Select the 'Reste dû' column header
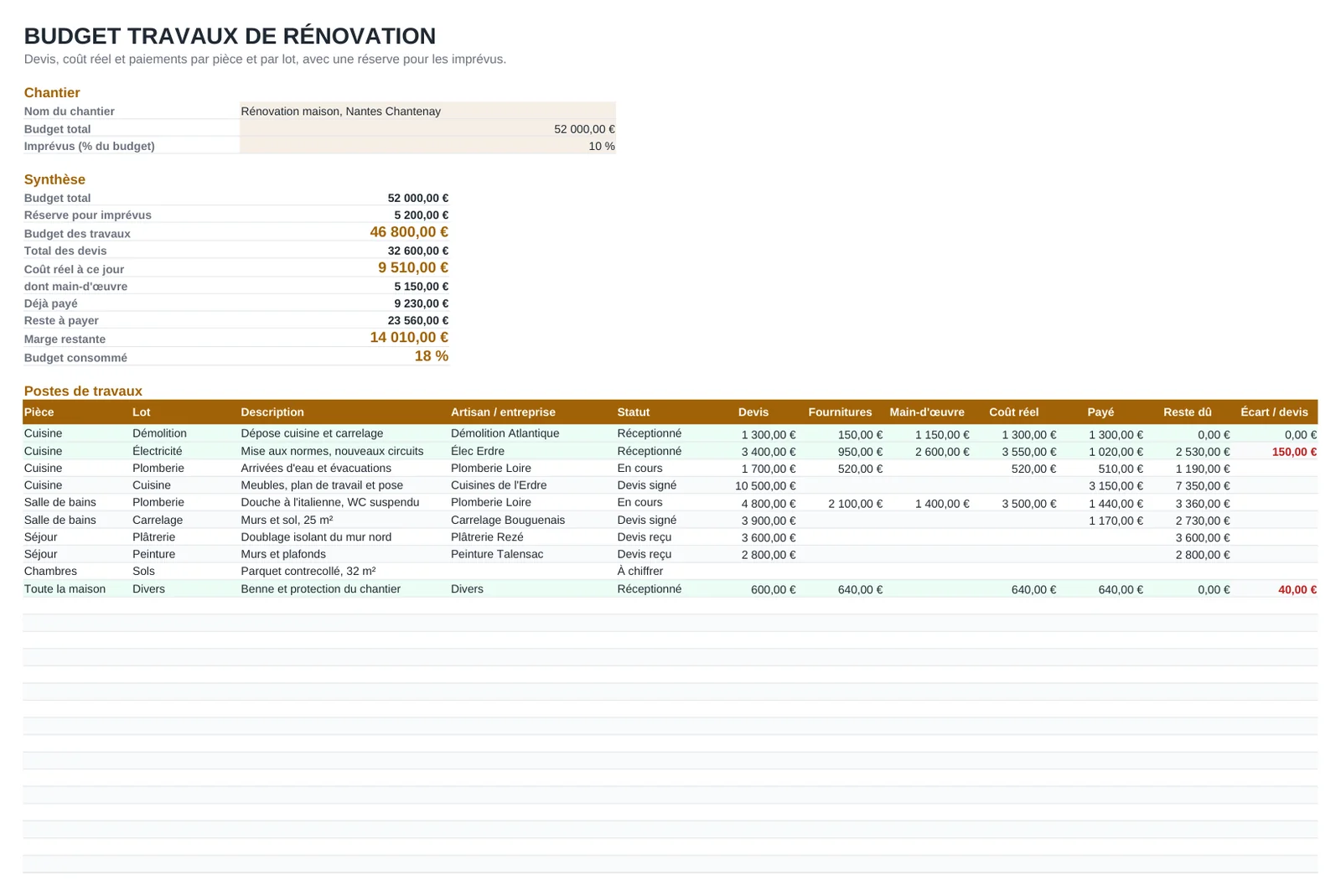1341x896 pixels. (1187, 412)
